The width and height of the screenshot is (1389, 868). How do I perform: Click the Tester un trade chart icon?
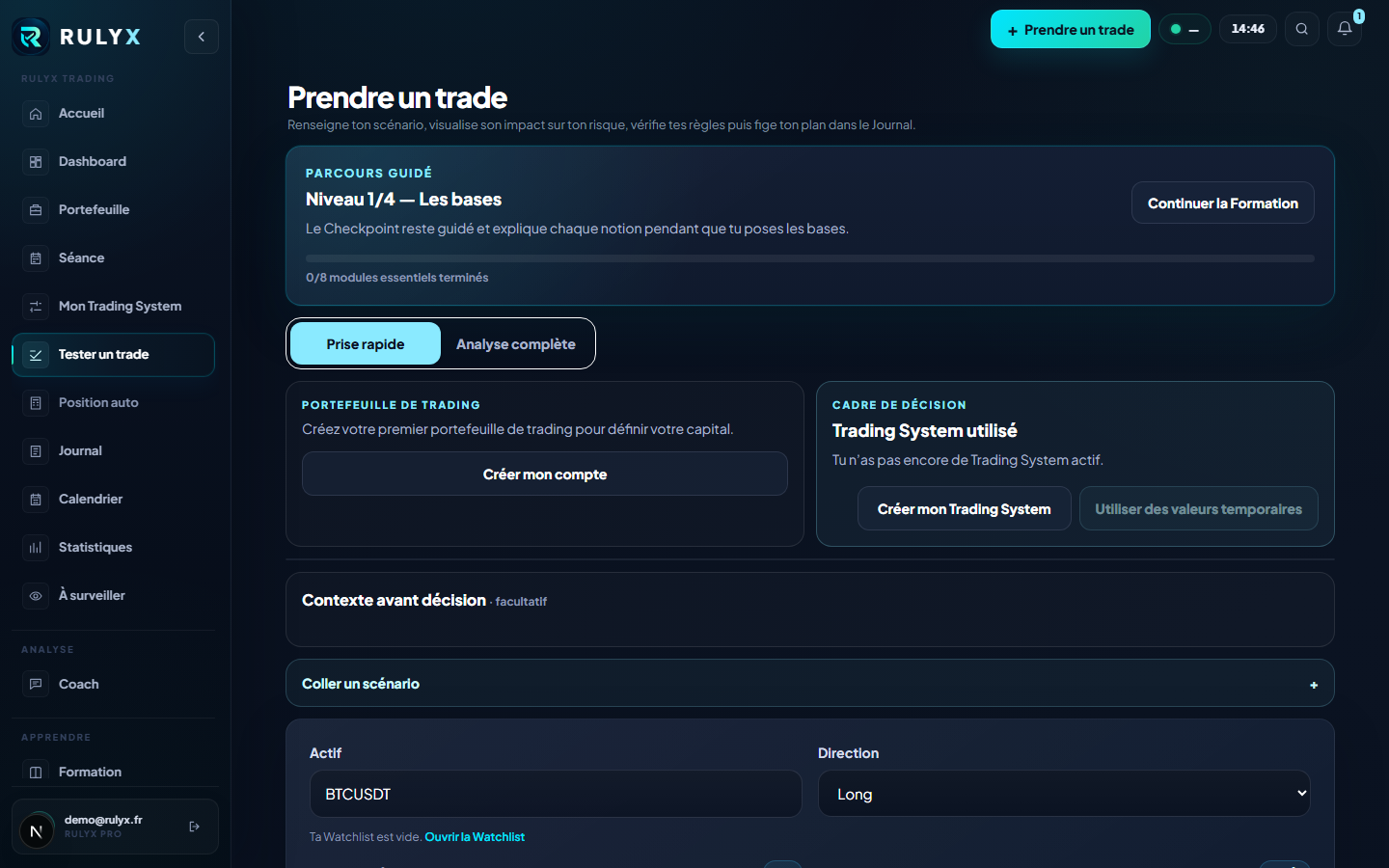pos(36,355)
